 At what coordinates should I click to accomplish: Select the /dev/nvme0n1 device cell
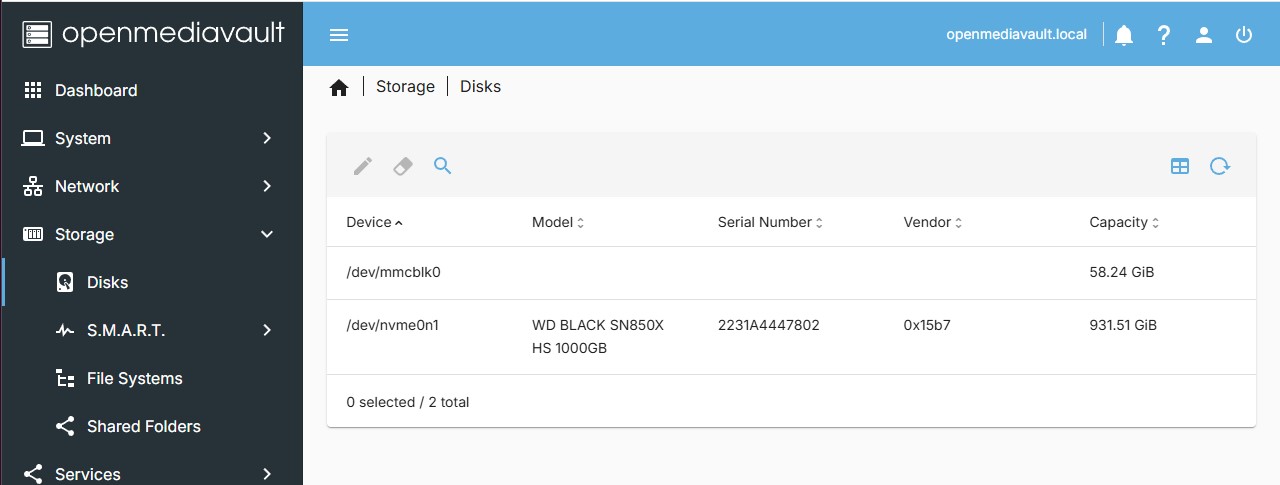click(393, 325)
